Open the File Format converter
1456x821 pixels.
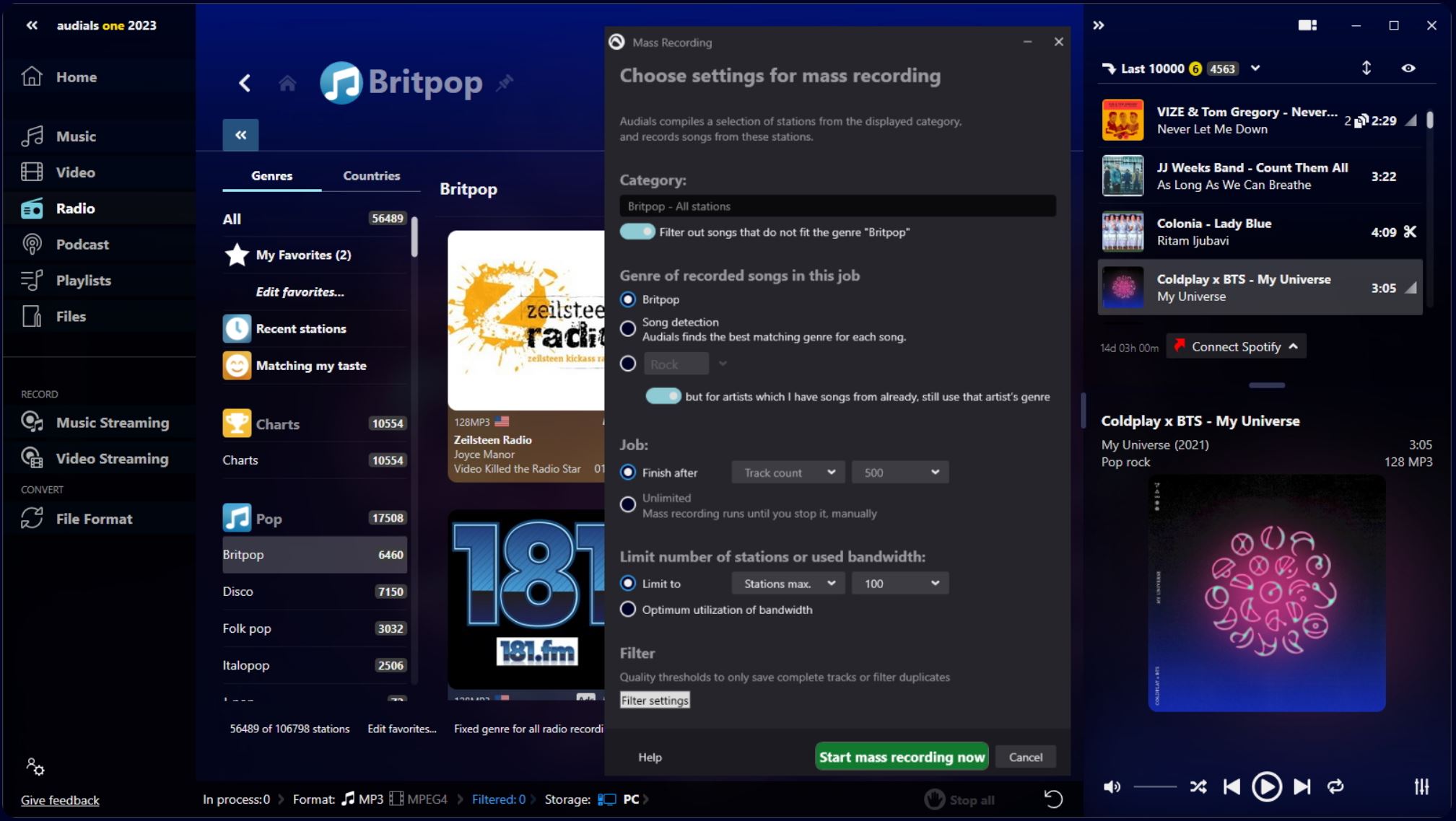tap(94, 519)
